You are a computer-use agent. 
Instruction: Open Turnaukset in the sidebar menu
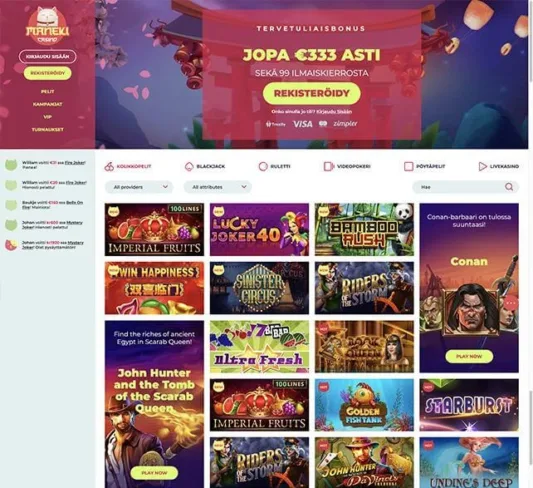[48, 129]
